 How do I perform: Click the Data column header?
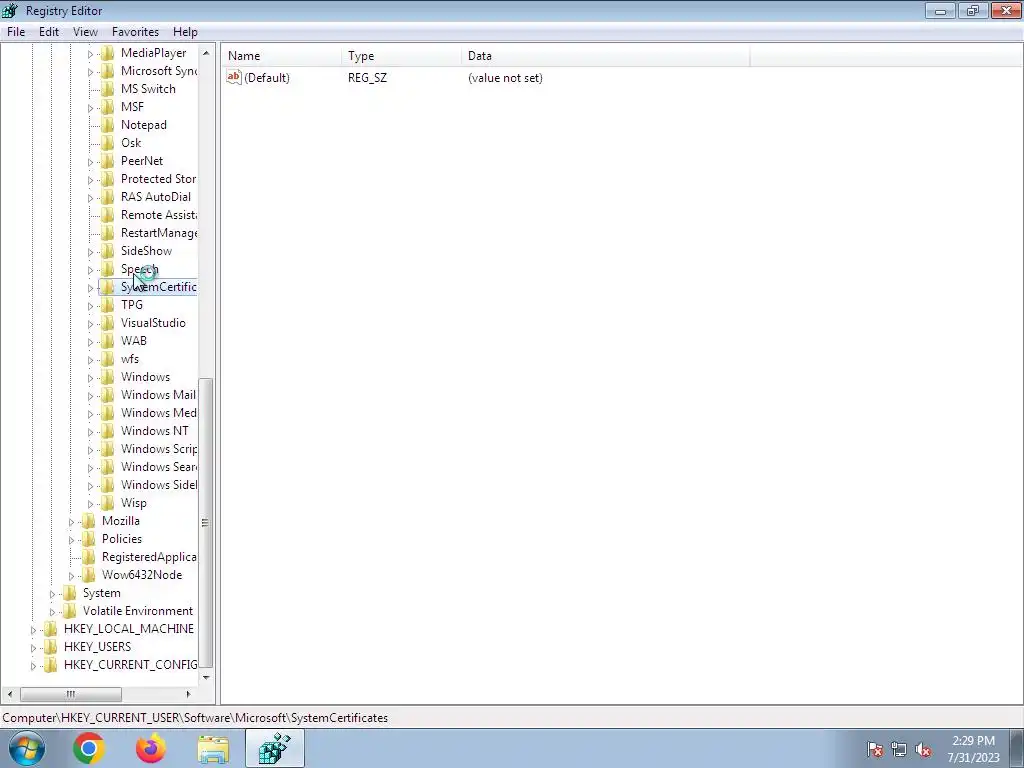[x=605, y=56]
